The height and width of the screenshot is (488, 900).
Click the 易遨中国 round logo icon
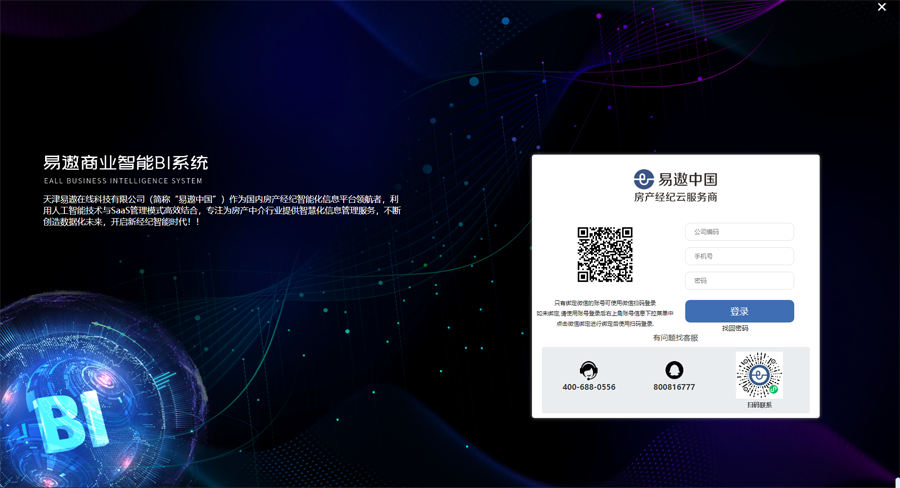pyautogui.click(x=643, y=179)
